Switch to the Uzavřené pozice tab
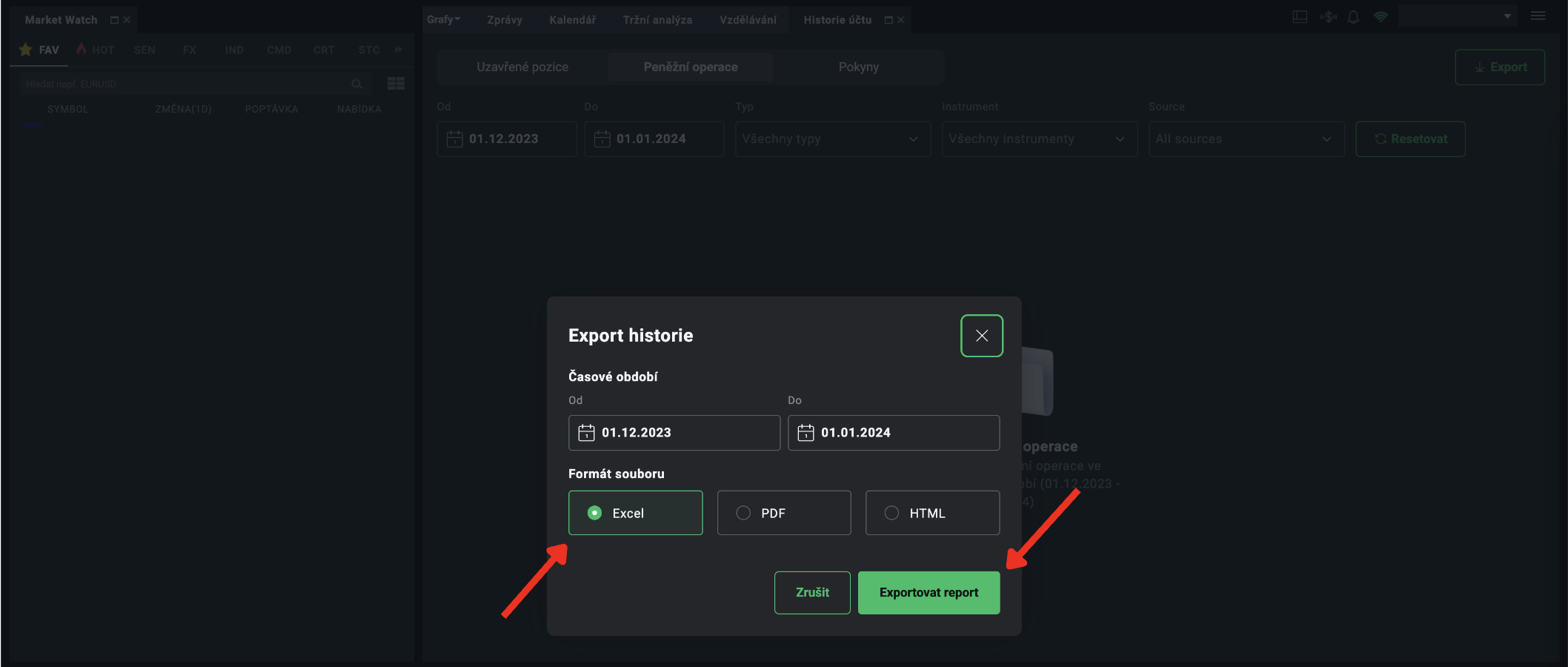 [x=522, y=67]
